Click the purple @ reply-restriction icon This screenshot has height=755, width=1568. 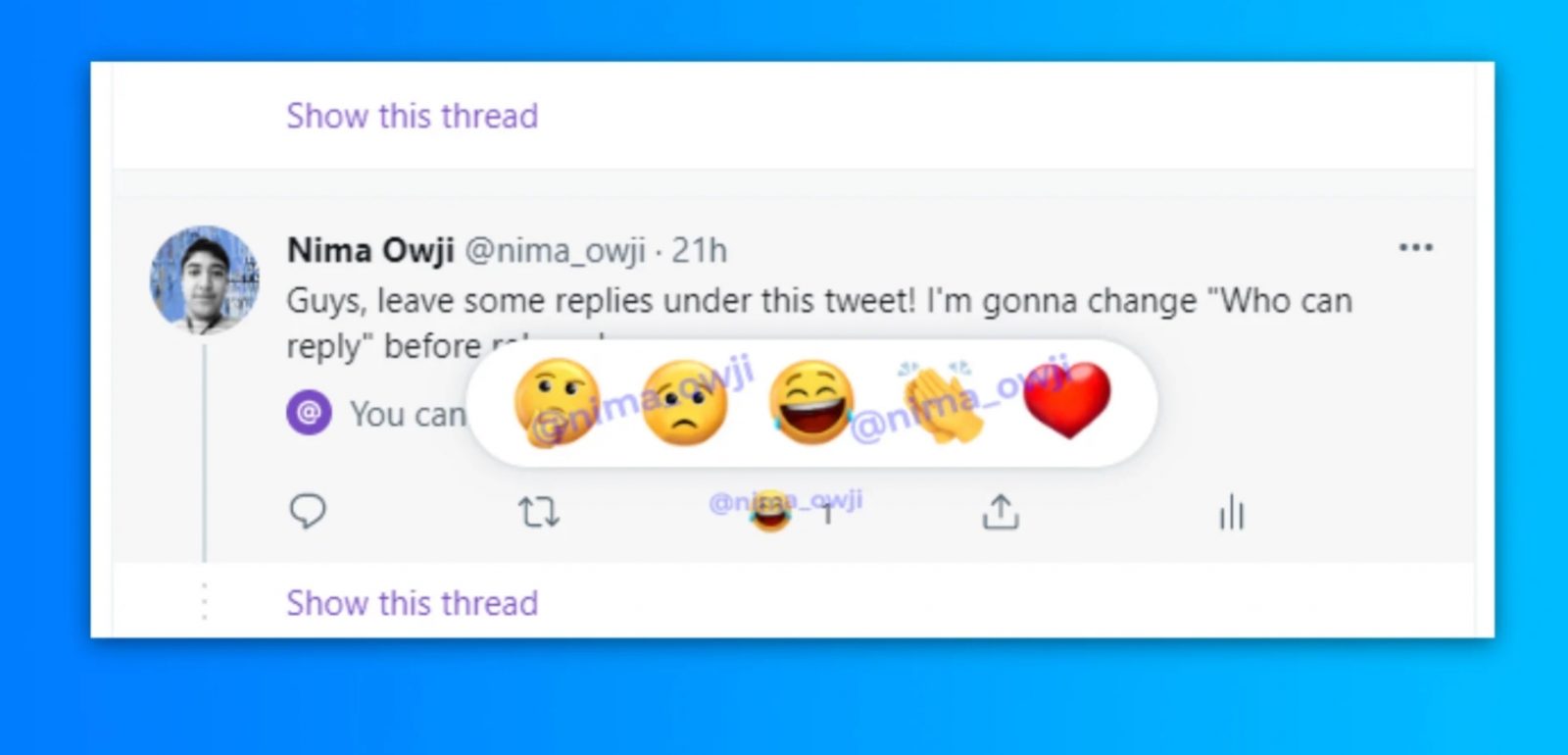[x=309, y=413]
